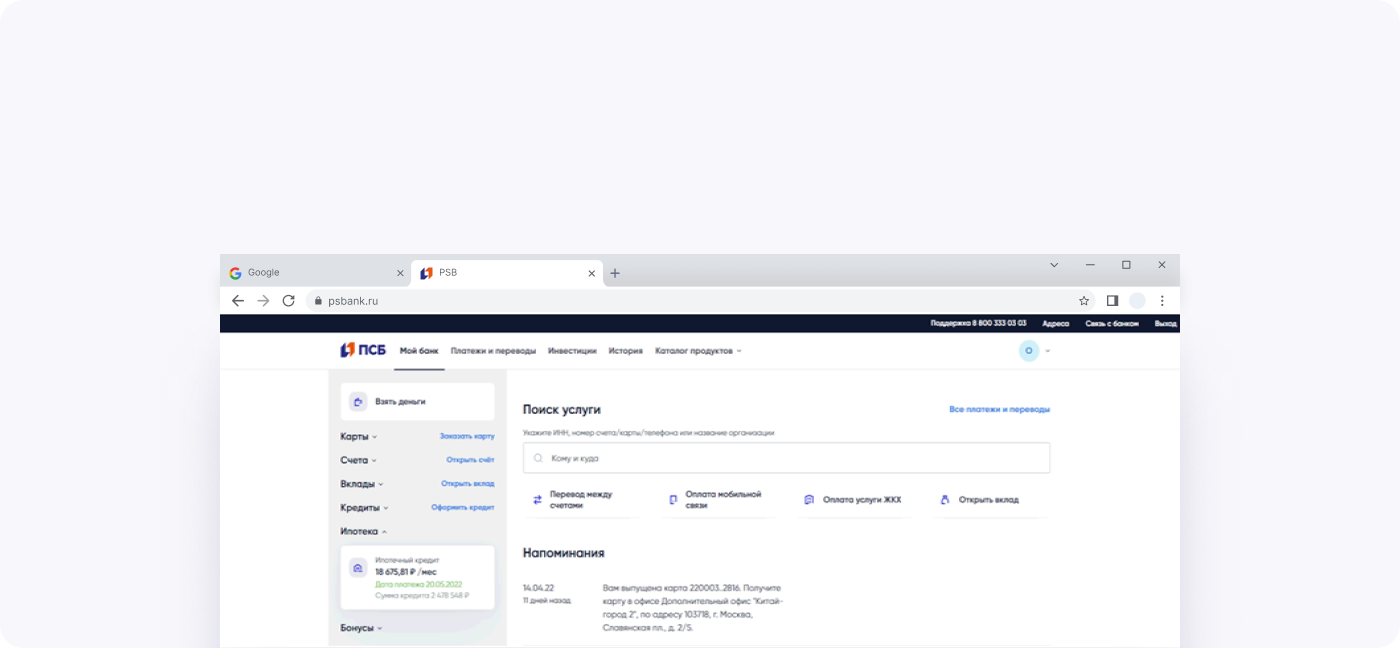This screenshot has height=648, width=1400.
Task: Click the ЖКХ utilities payment icon
Action: [x=809, y=500]
